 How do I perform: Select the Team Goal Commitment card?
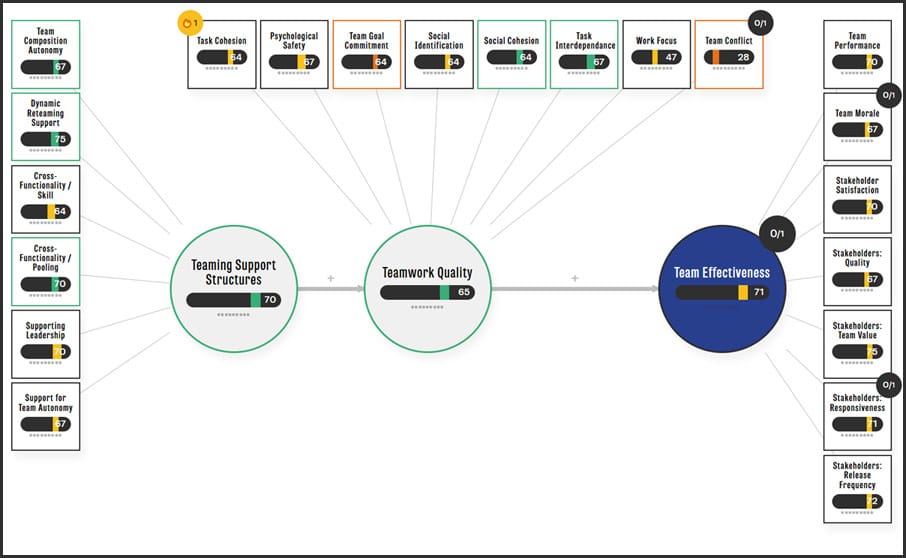pyautogui.click(x=367, y=54)
